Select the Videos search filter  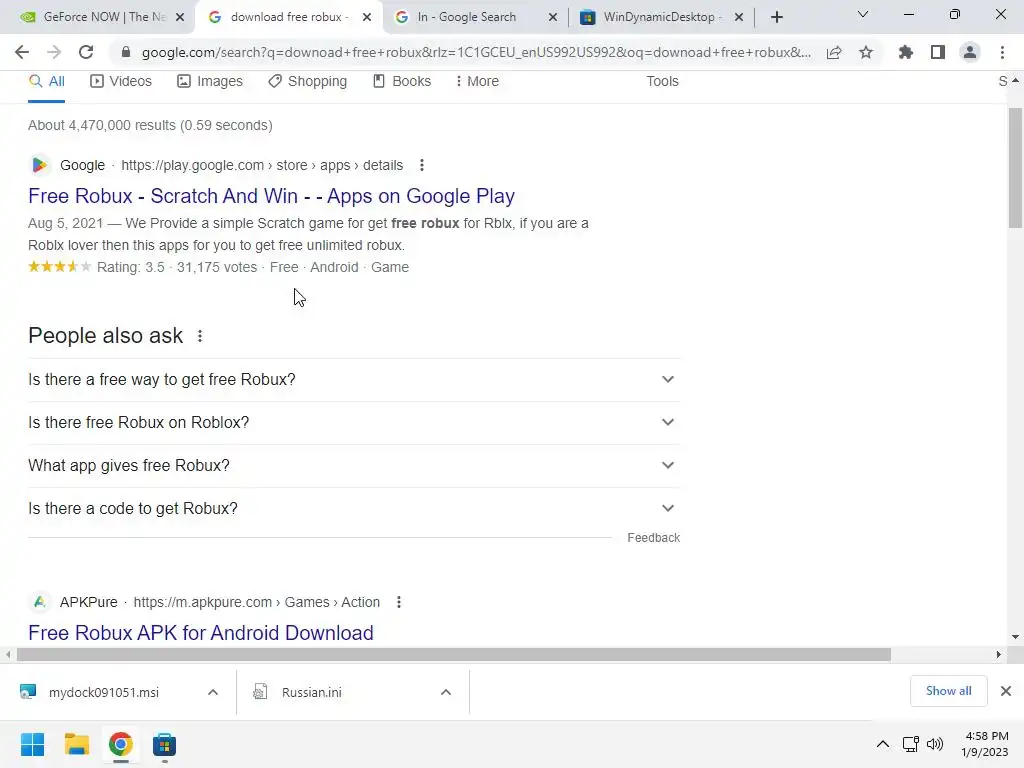[x=121, y=81]
